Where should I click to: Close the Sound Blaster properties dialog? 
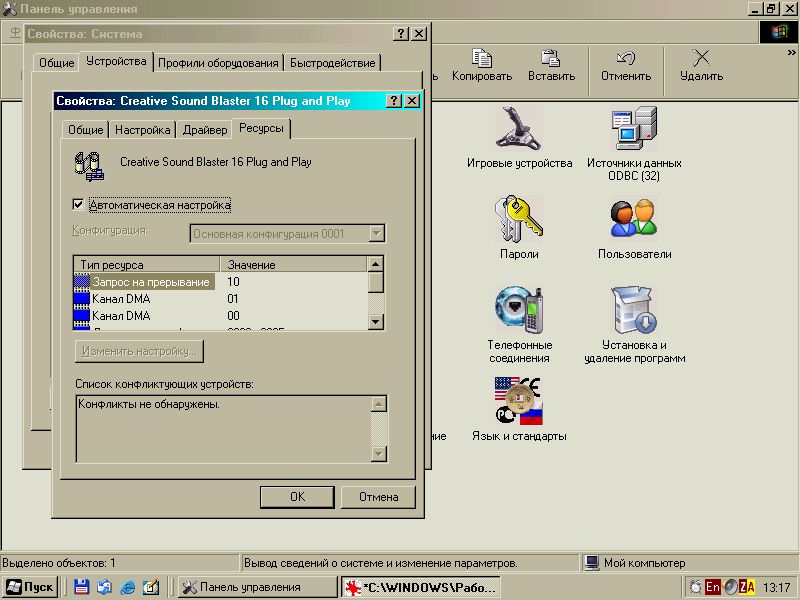[412, 101]
